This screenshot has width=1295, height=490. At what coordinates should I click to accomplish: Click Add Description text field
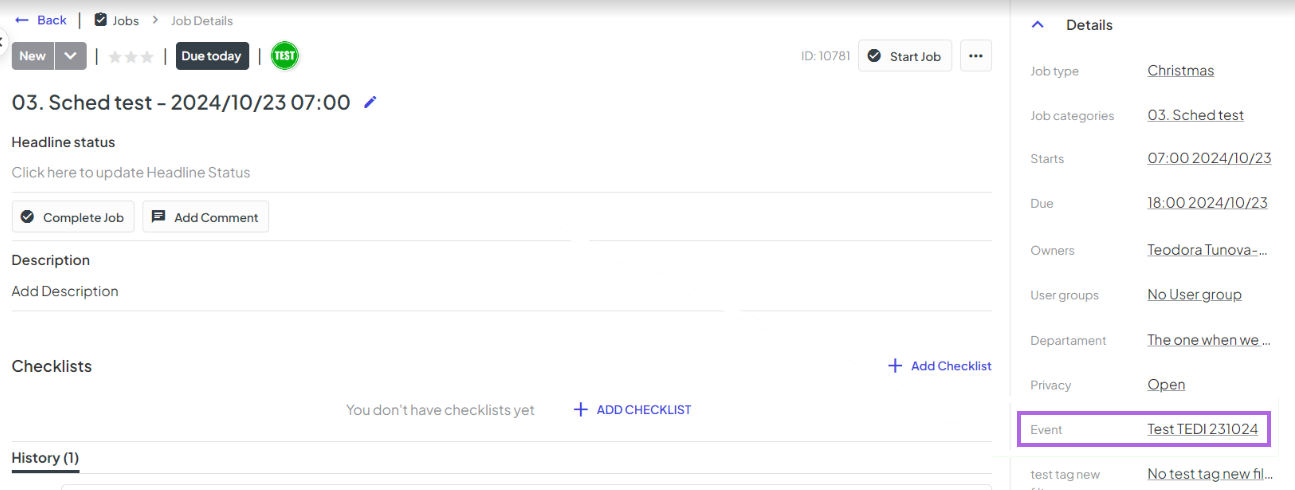65,291
